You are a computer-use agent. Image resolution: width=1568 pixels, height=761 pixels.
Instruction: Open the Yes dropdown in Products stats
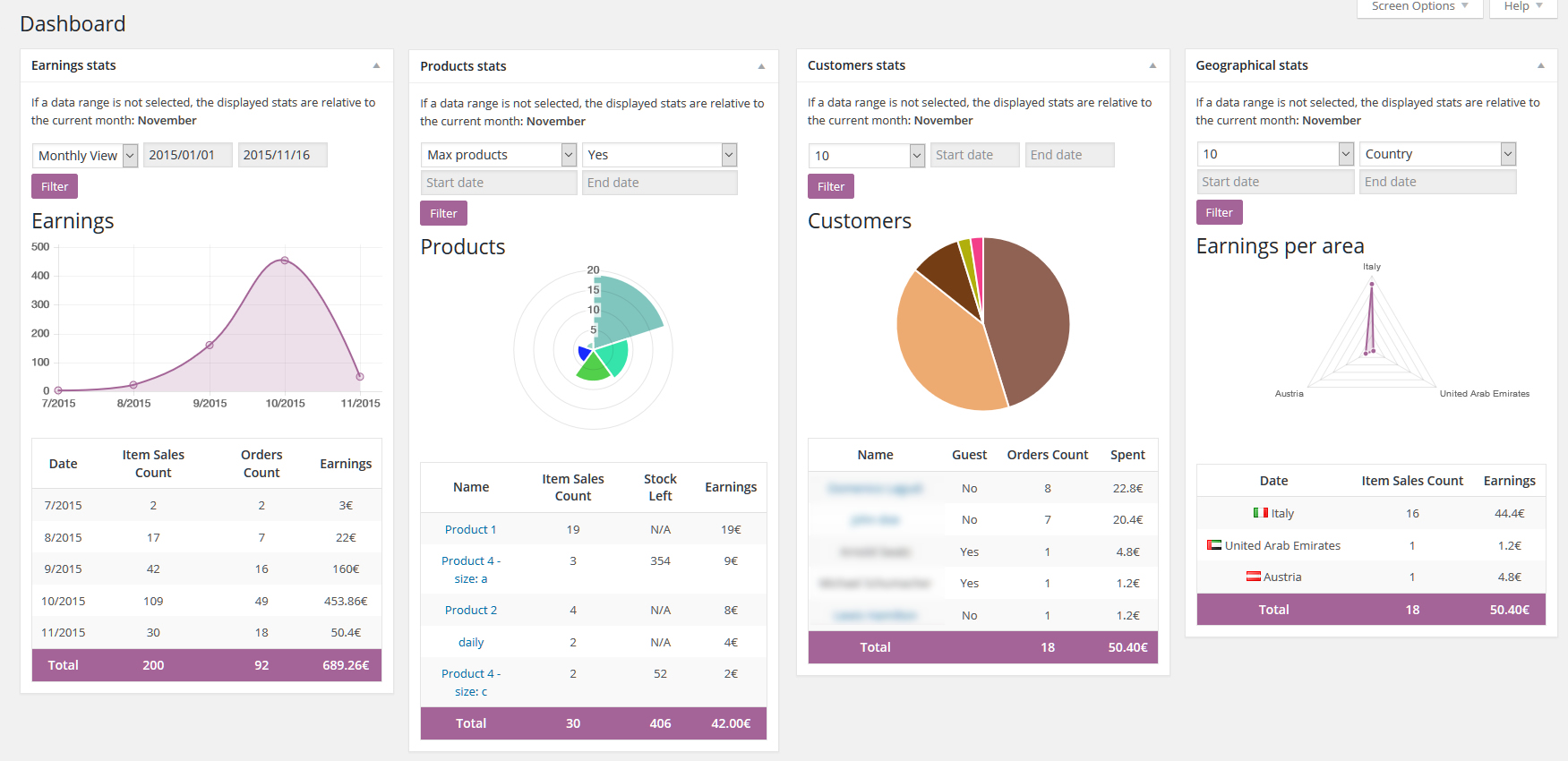(660, 155)
